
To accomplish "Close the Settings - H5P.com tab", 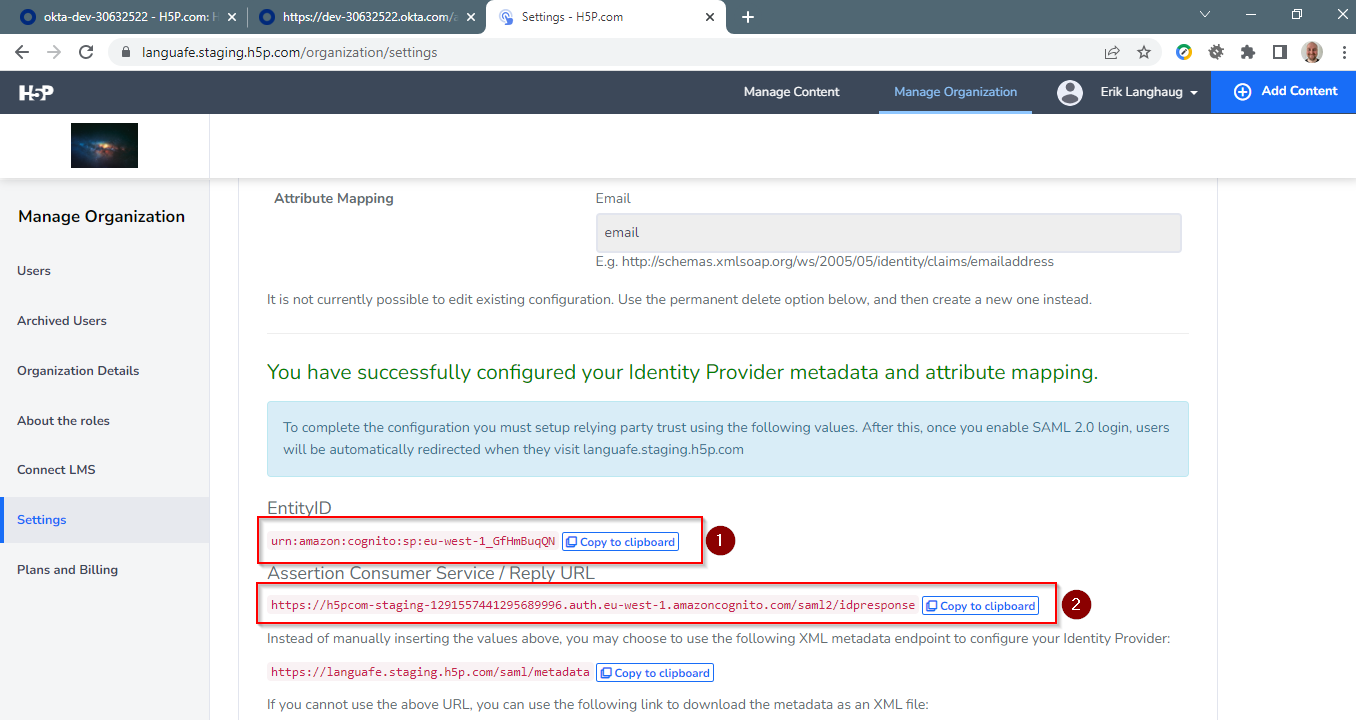I will 710,17.
